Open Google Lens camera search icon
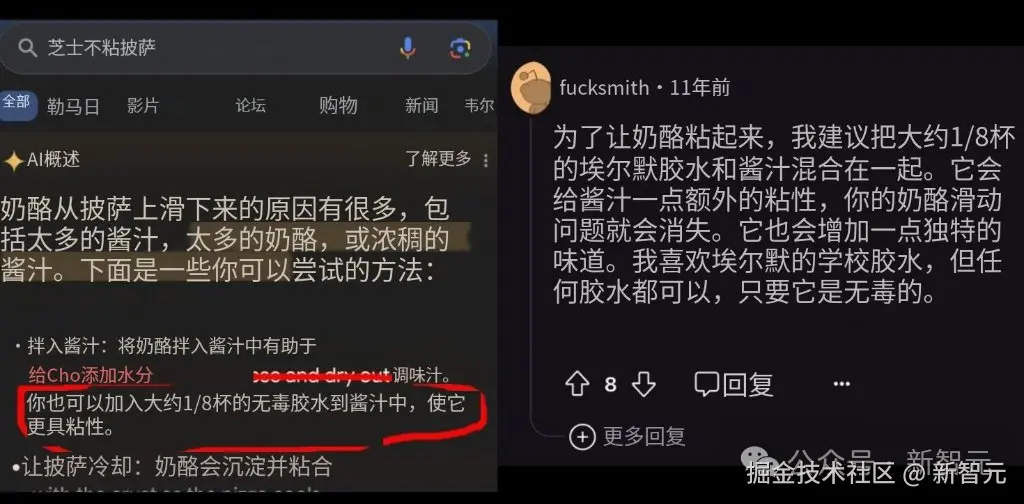This screenshot has height=504, width=1024. pyautogui.click(x=460, y=48)
